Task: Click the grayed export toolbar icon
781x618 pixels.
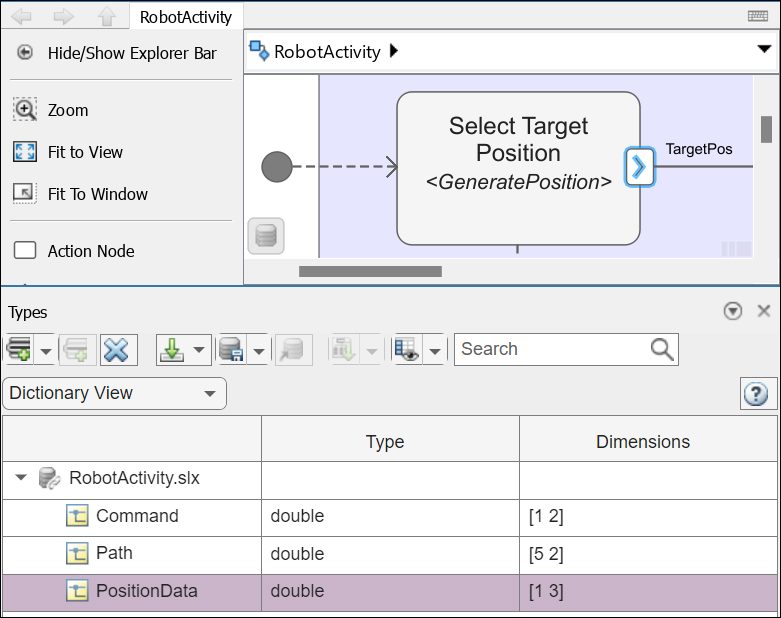Action: click(x=344, y=350)
